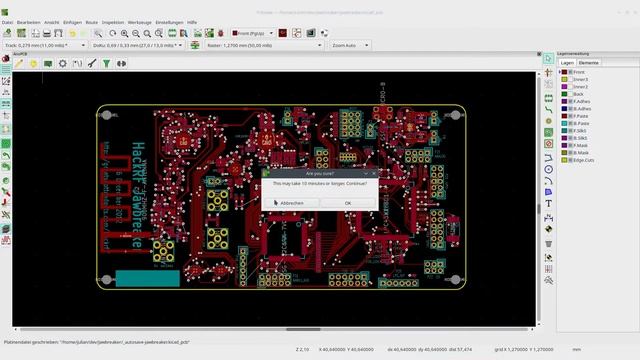
Task: Click the zoom in icon
Action: [x=124, y=33]
